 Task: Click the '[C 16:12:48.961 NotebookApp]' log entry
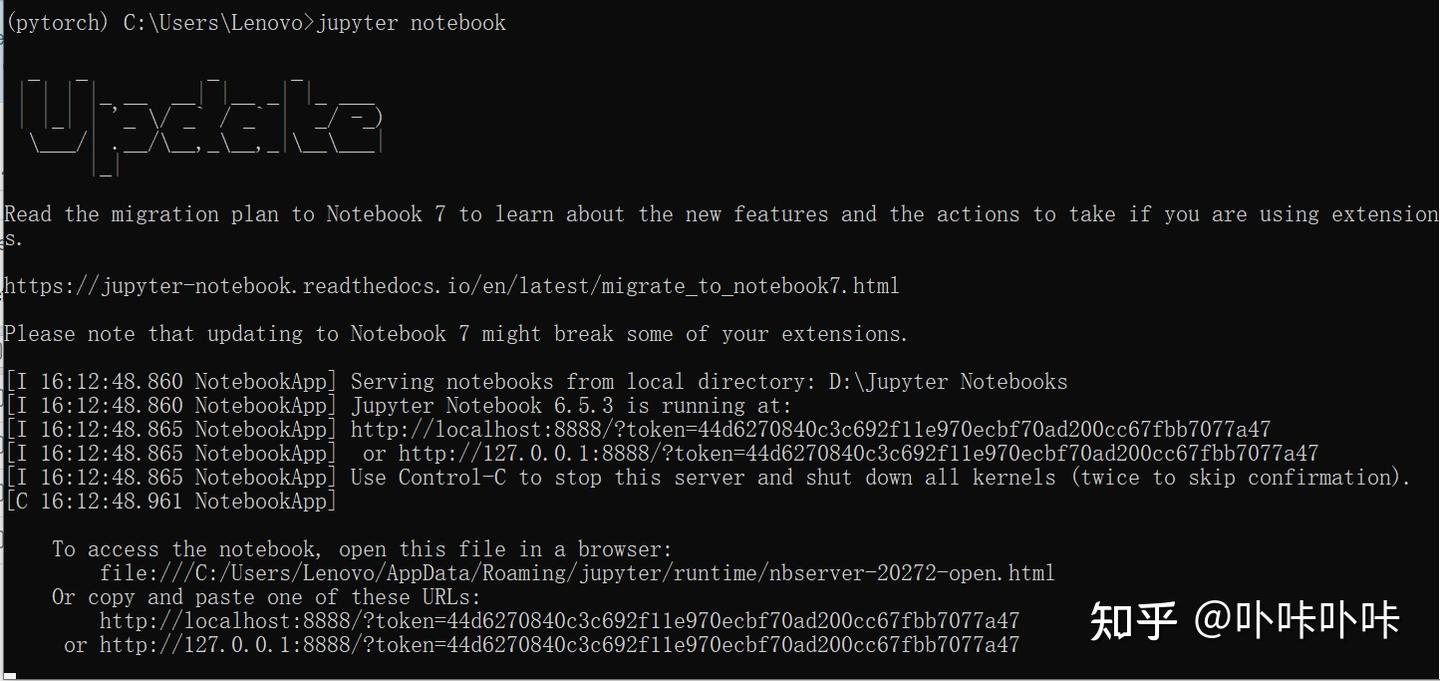[x=171, y=502]
